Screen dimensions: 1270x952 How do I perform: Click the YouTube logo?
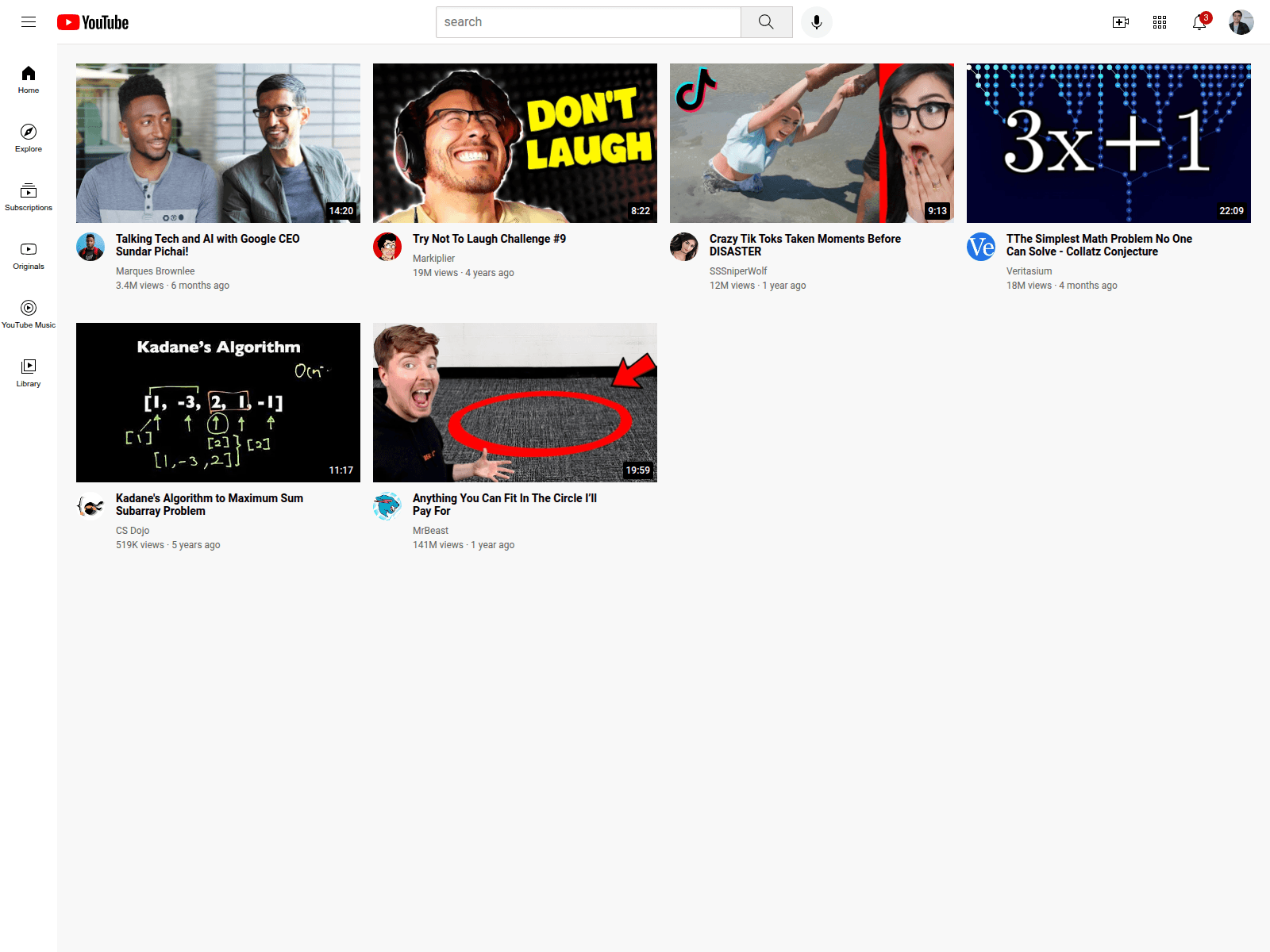click(93, 22)
